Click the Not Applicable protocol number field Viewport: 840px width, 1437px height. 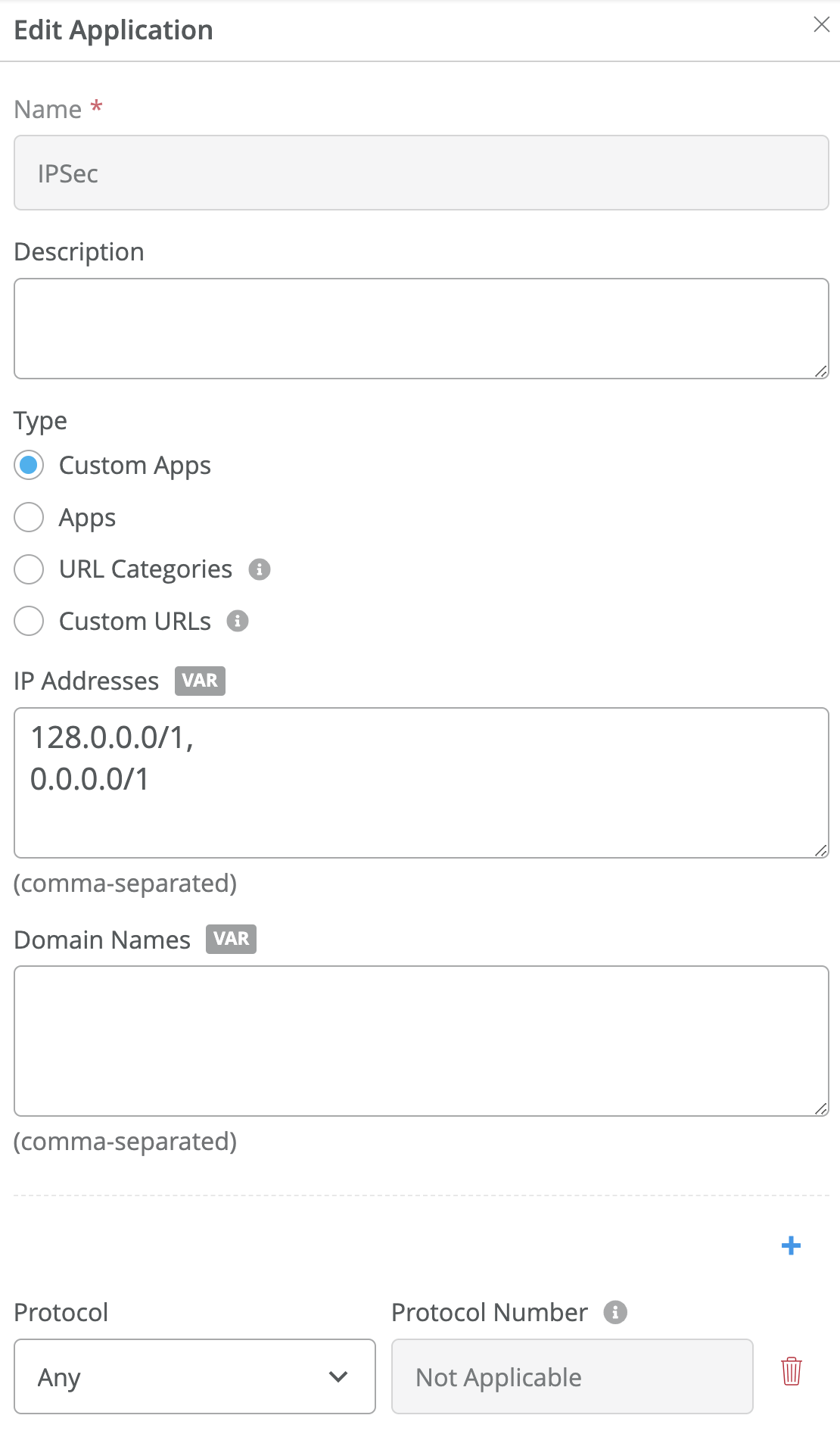pyautogui.click(x=572, y=1376)
